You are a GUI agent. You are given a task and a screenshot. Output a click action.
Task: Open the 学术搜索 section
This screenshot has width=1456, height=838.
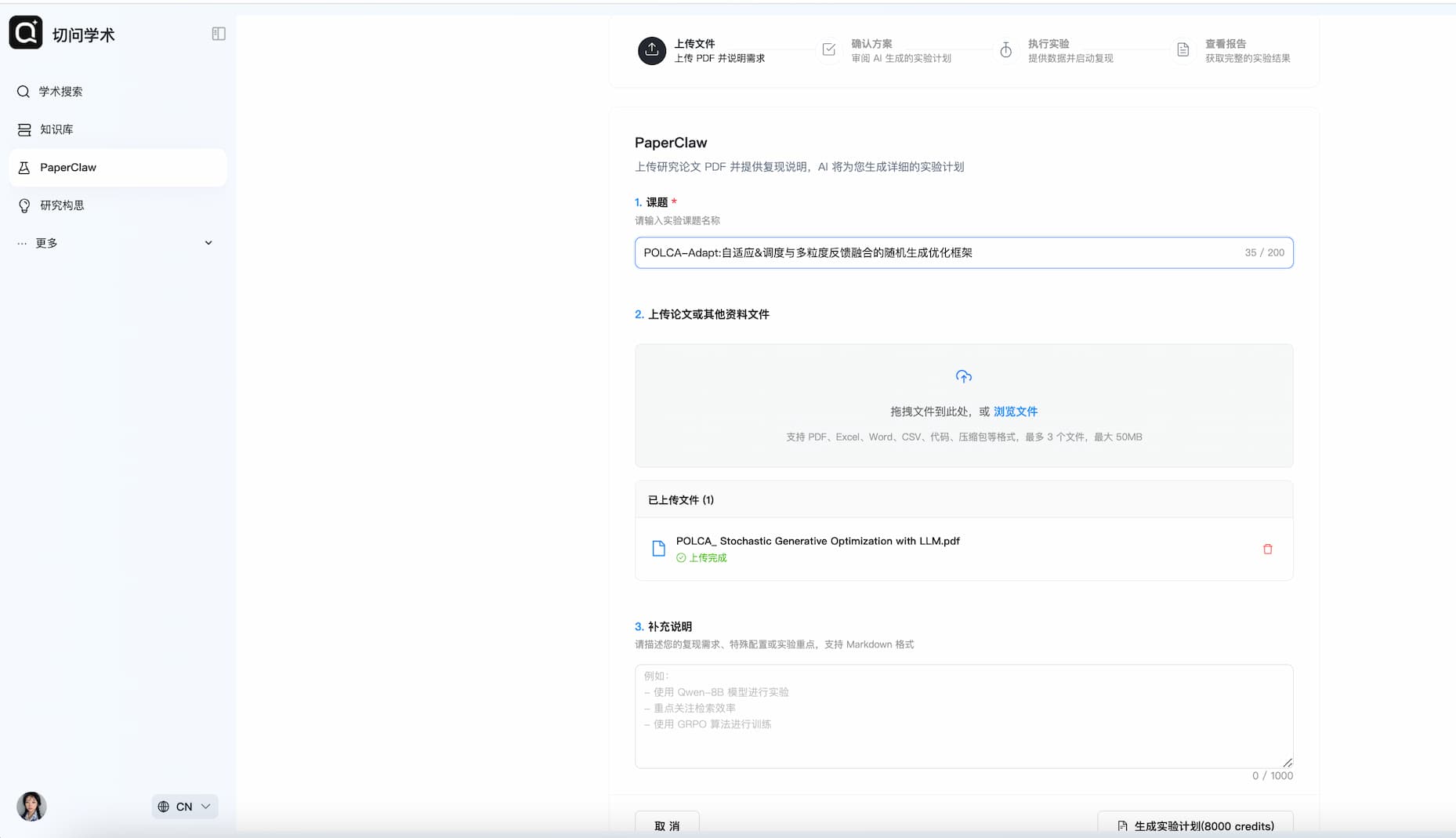point(59,91)
